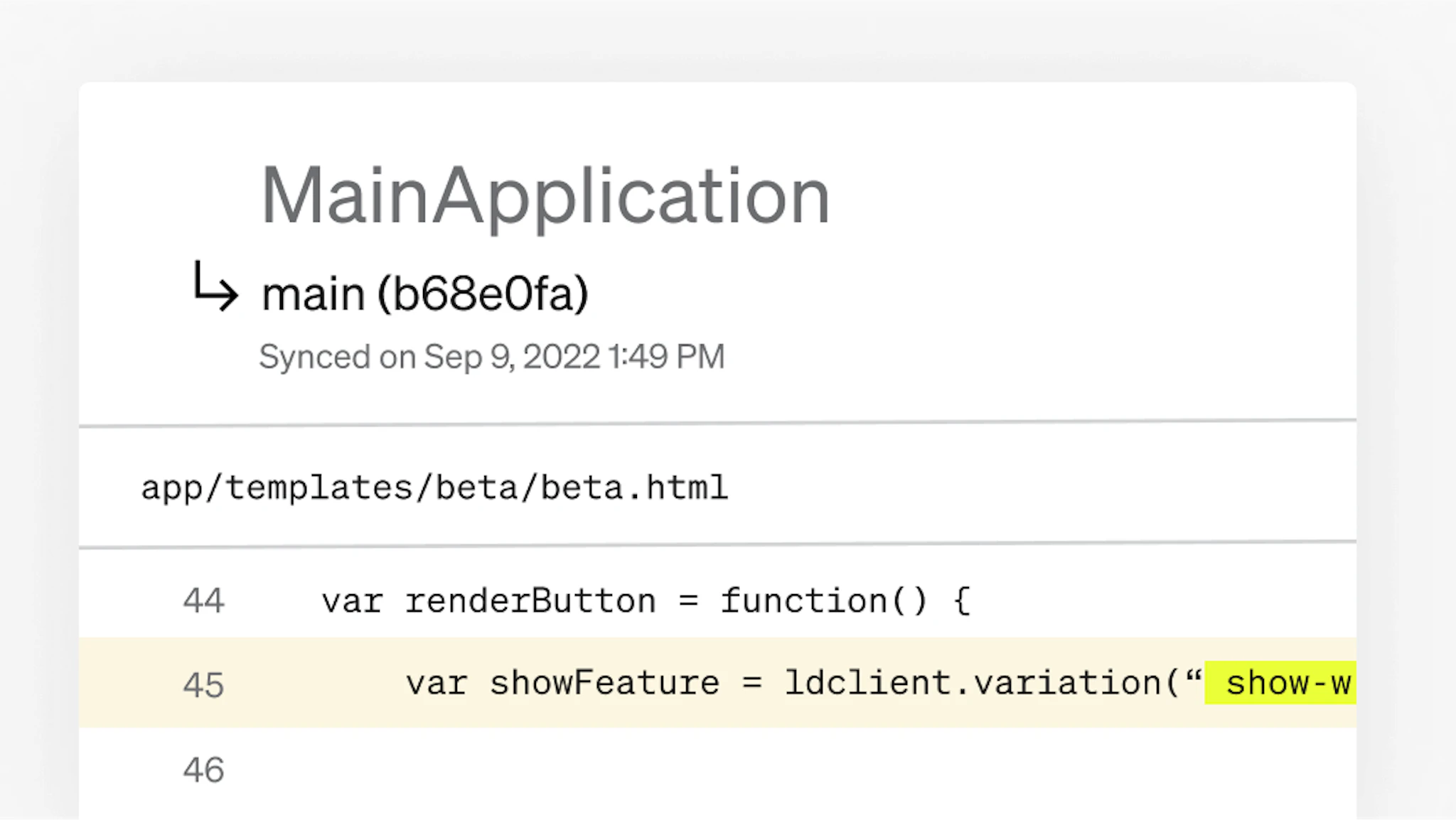Click line number 45
Image resolution: width=1456 pixels, height=820 pixels.
point(203,685)
